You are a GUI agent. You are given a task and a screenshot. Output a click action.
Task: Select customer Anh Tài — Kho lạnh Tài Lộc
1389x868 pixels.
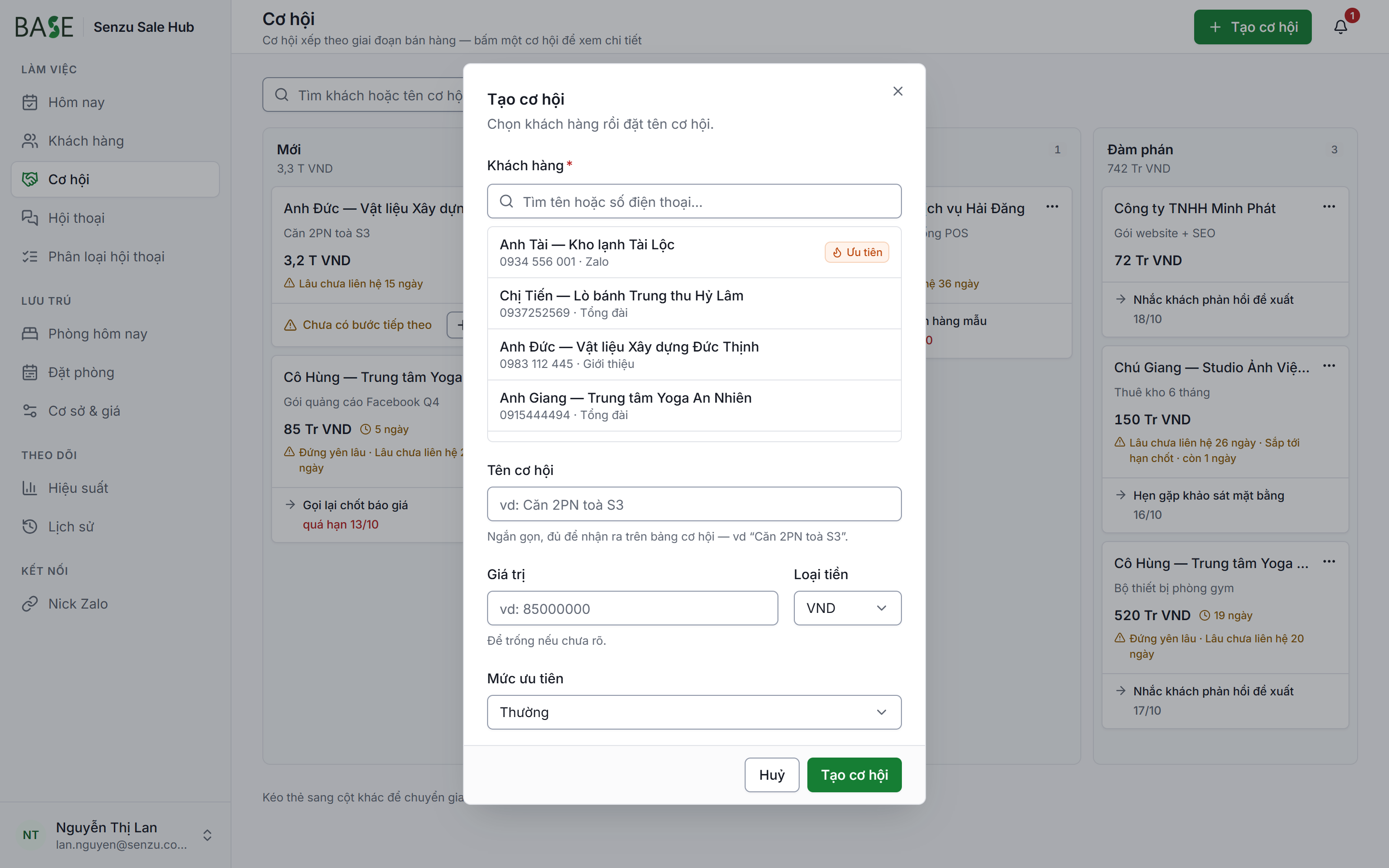tap(694, 253)
